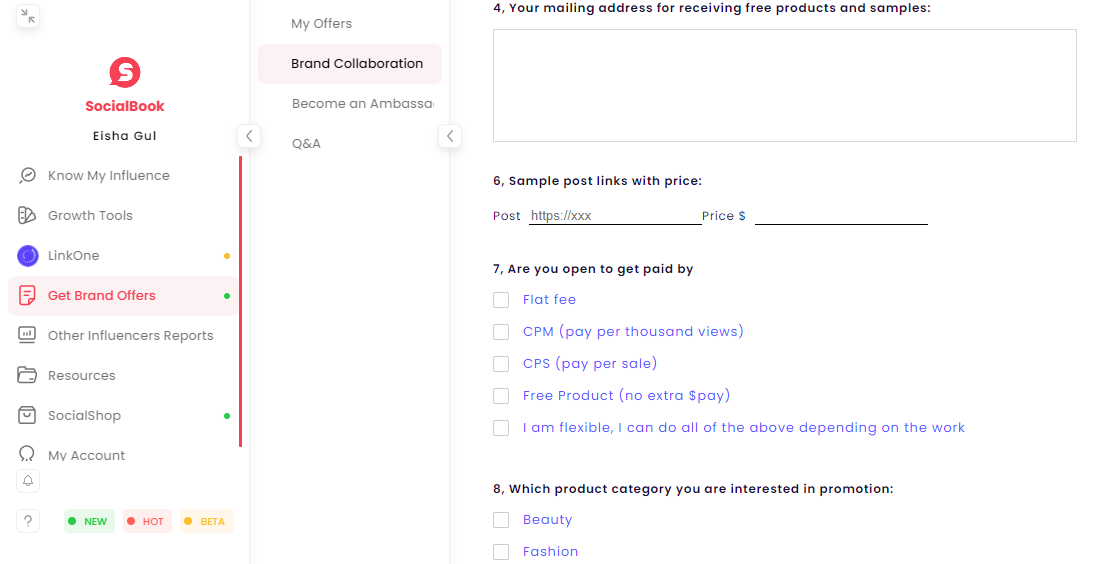Go to Get Brand Offers
The width and height of the screenshot is (1111, 564).
pos(102,296)
